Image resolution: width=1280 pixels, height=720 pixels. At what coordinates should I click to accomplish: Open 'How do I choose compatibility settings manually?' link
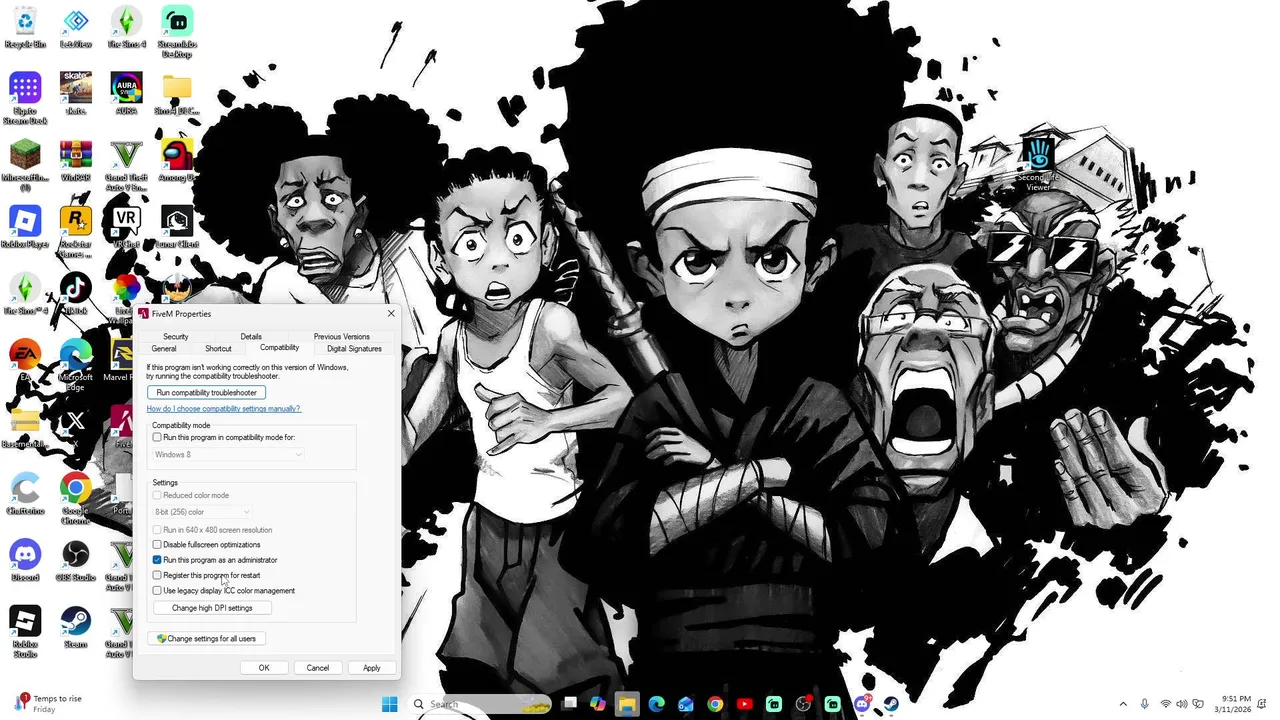point(223,409)
